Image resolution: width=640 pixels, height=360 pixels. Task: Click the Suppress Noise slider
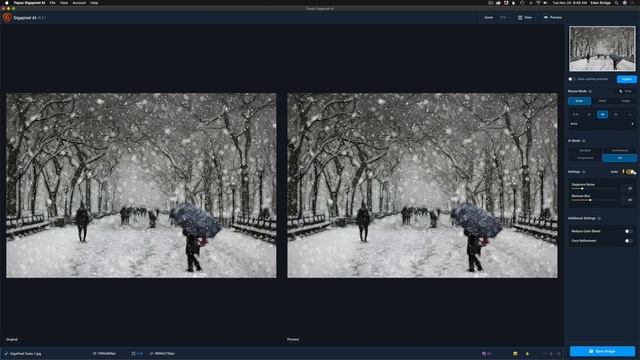[x=594, y=189]
